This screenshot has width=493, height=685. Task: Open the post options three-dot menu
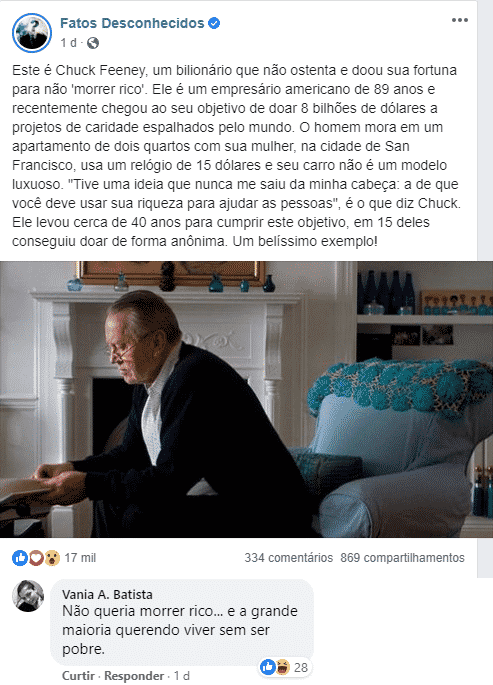459,21
